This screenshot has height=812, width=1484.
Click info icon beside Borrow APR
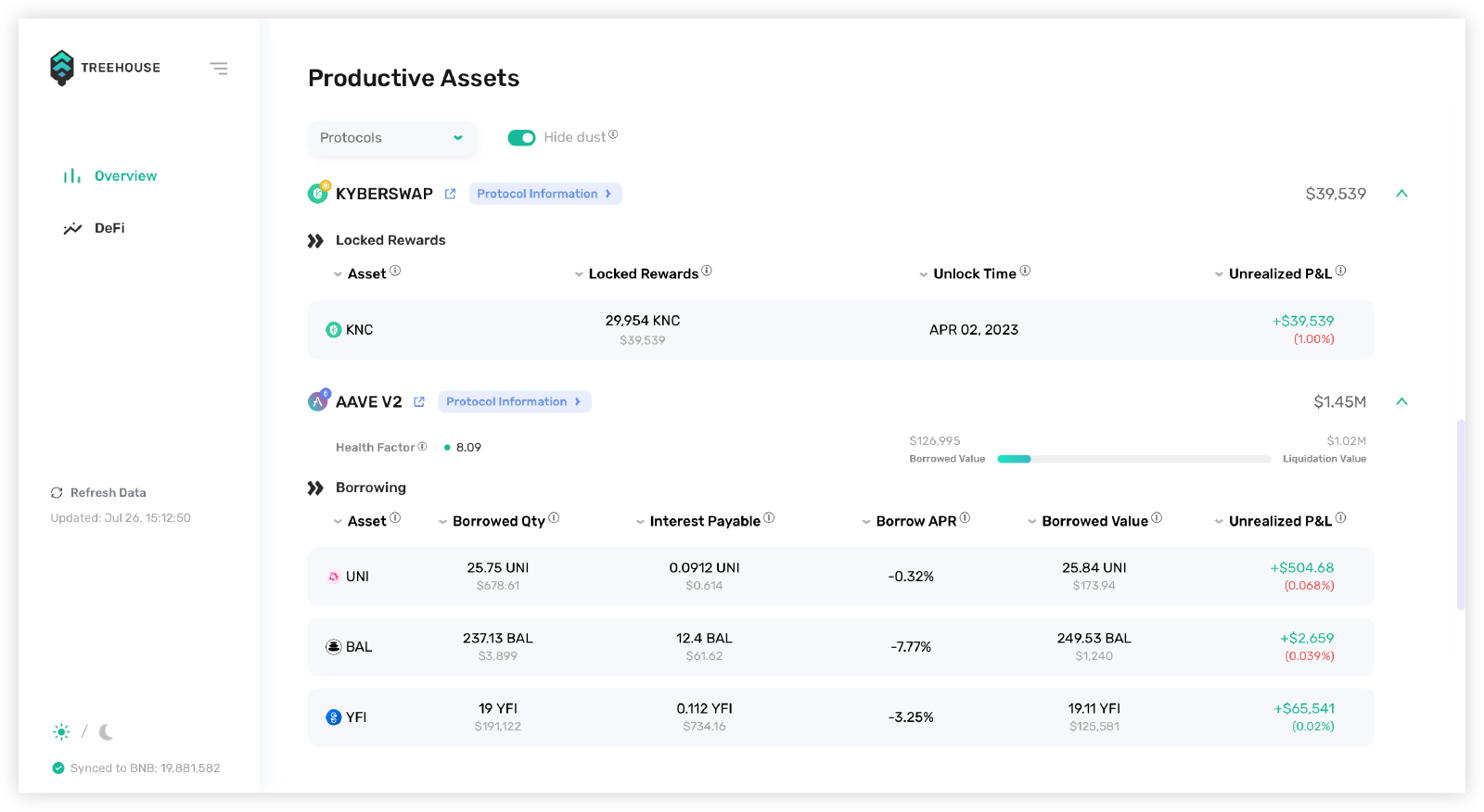[965, 518]
